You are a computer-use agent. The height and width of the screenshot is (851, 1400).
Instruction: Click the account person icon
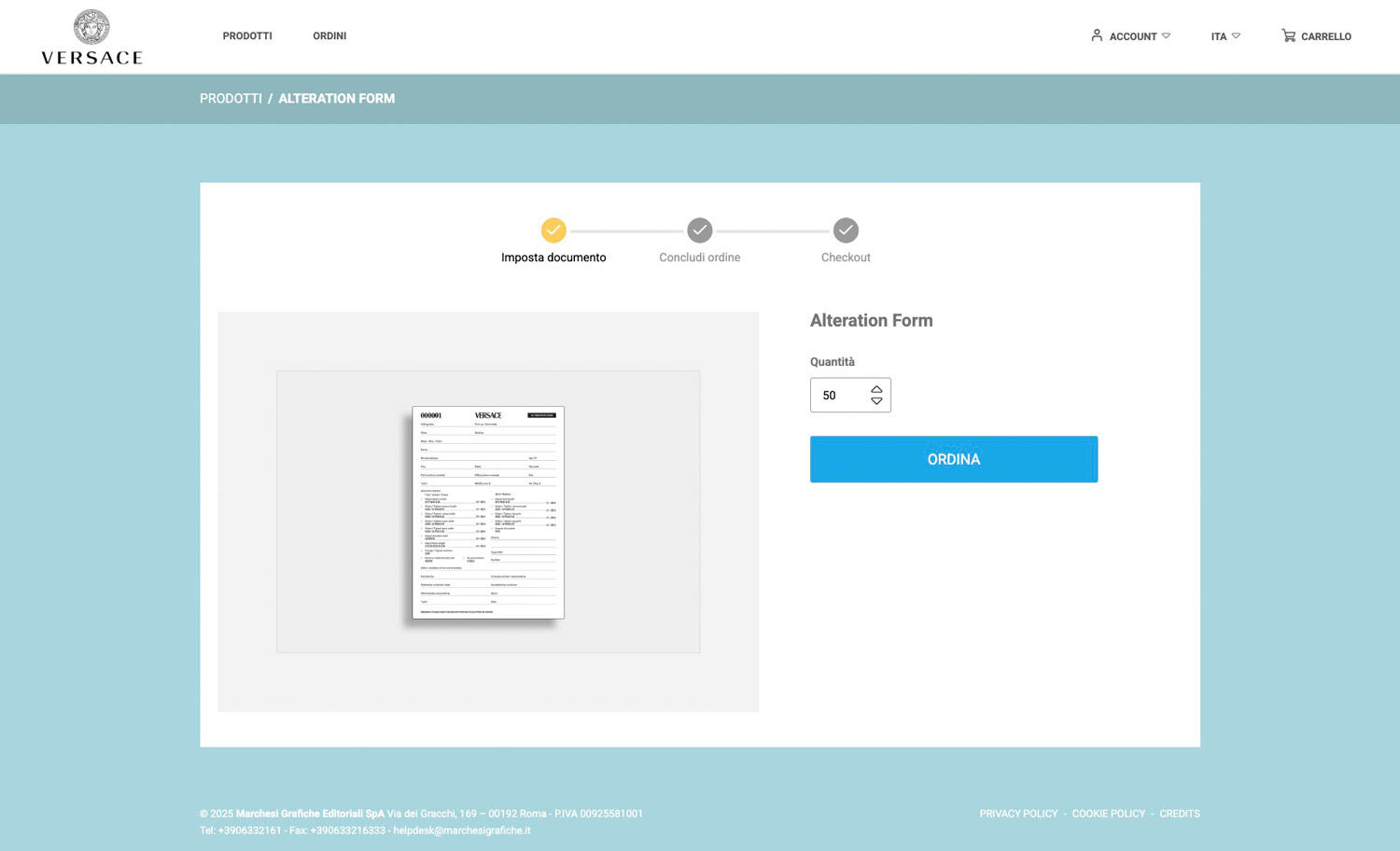tap(1097, 35)
